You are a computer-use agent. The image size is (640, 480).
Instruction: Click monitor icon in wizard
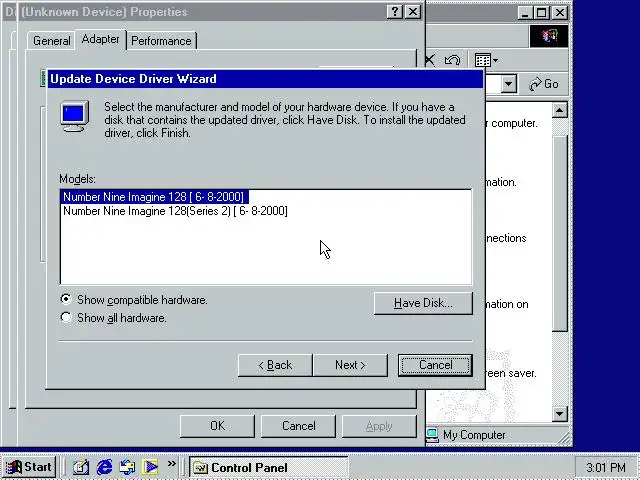(x=75, y=116)
